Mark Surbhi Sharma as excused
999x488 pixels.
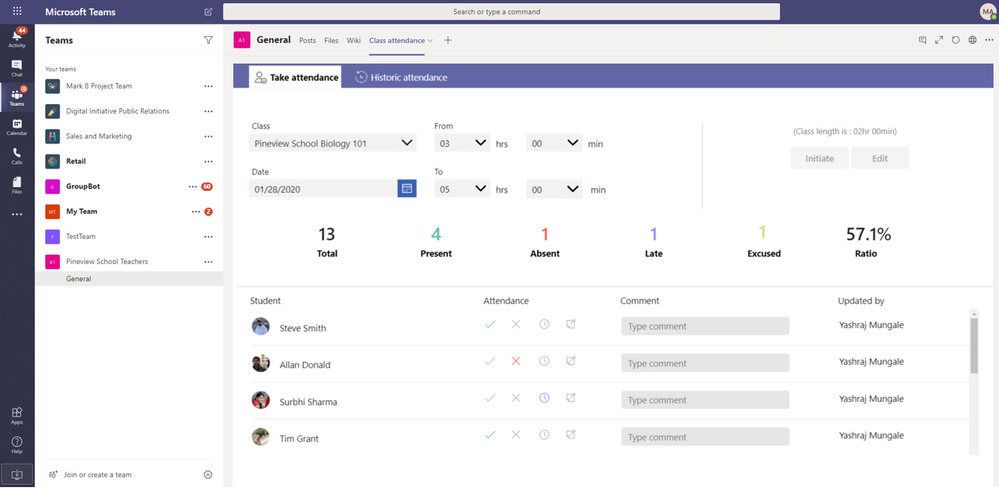click(571, 398)
